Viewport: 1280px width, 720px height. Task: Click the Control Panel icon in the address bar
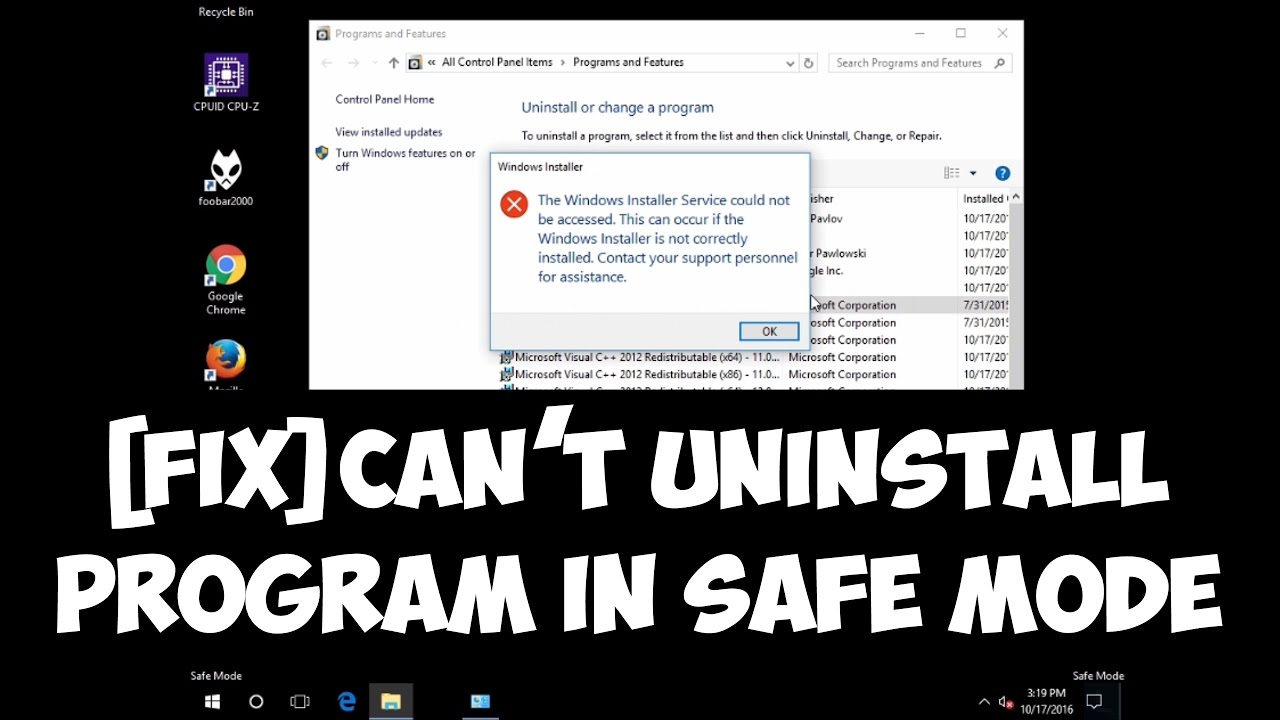tap(415, 63)
